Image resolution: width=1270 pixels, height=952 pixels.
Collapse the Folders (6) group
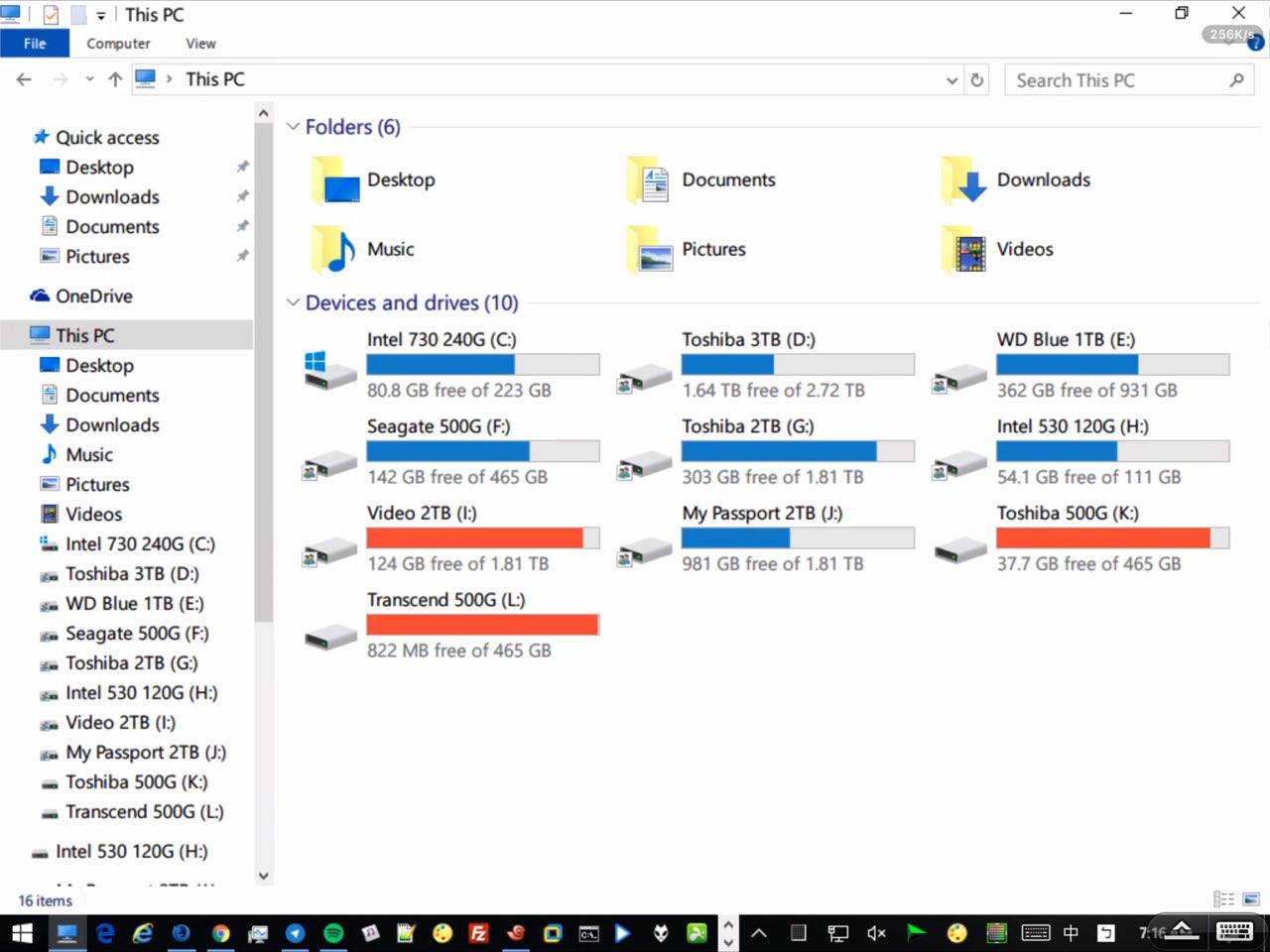[x=293, y=127]
